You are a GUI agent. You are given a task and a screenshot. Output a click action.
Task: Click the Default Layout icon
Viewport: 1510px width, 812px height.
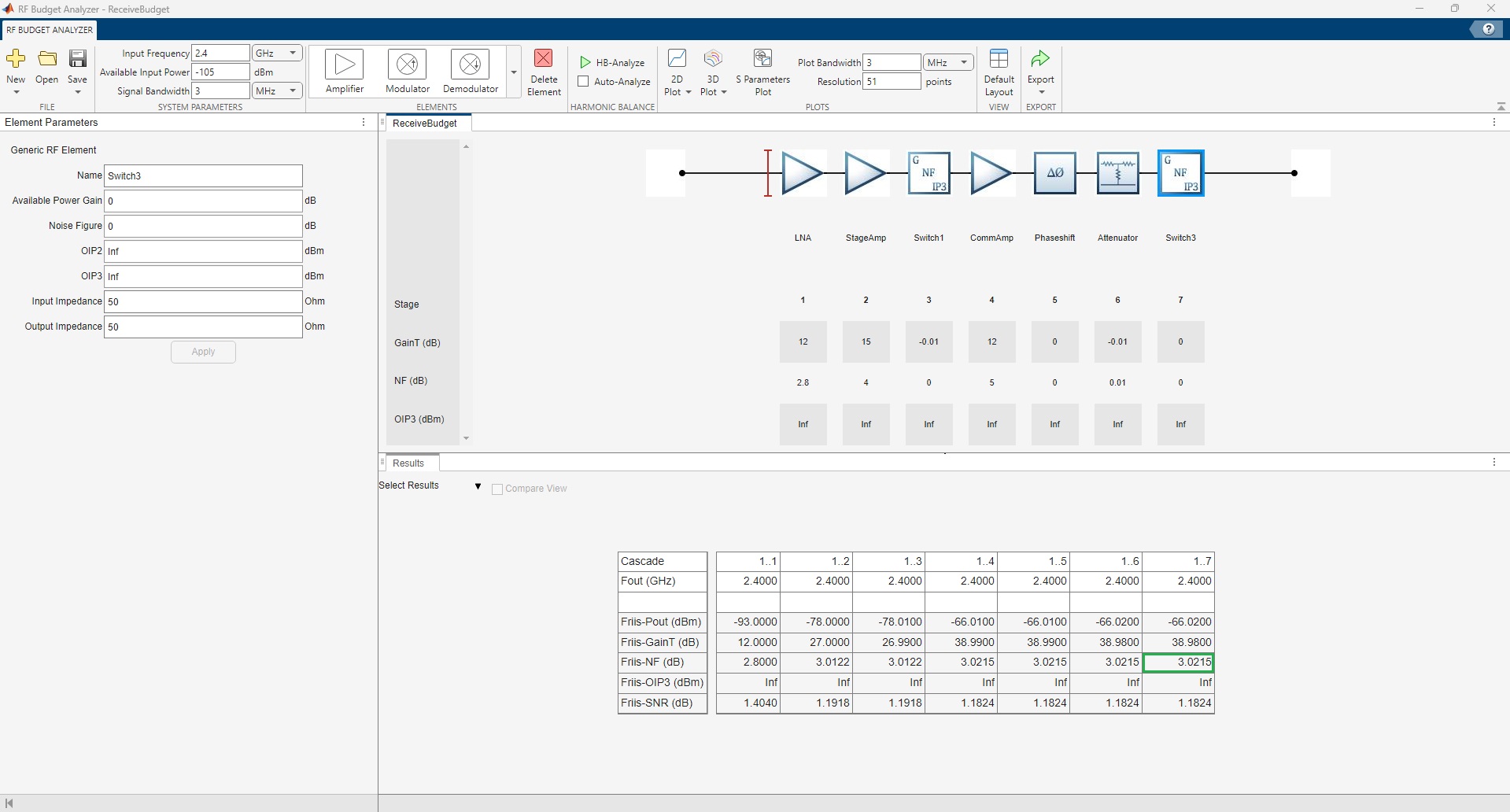(x=999, y=60)
